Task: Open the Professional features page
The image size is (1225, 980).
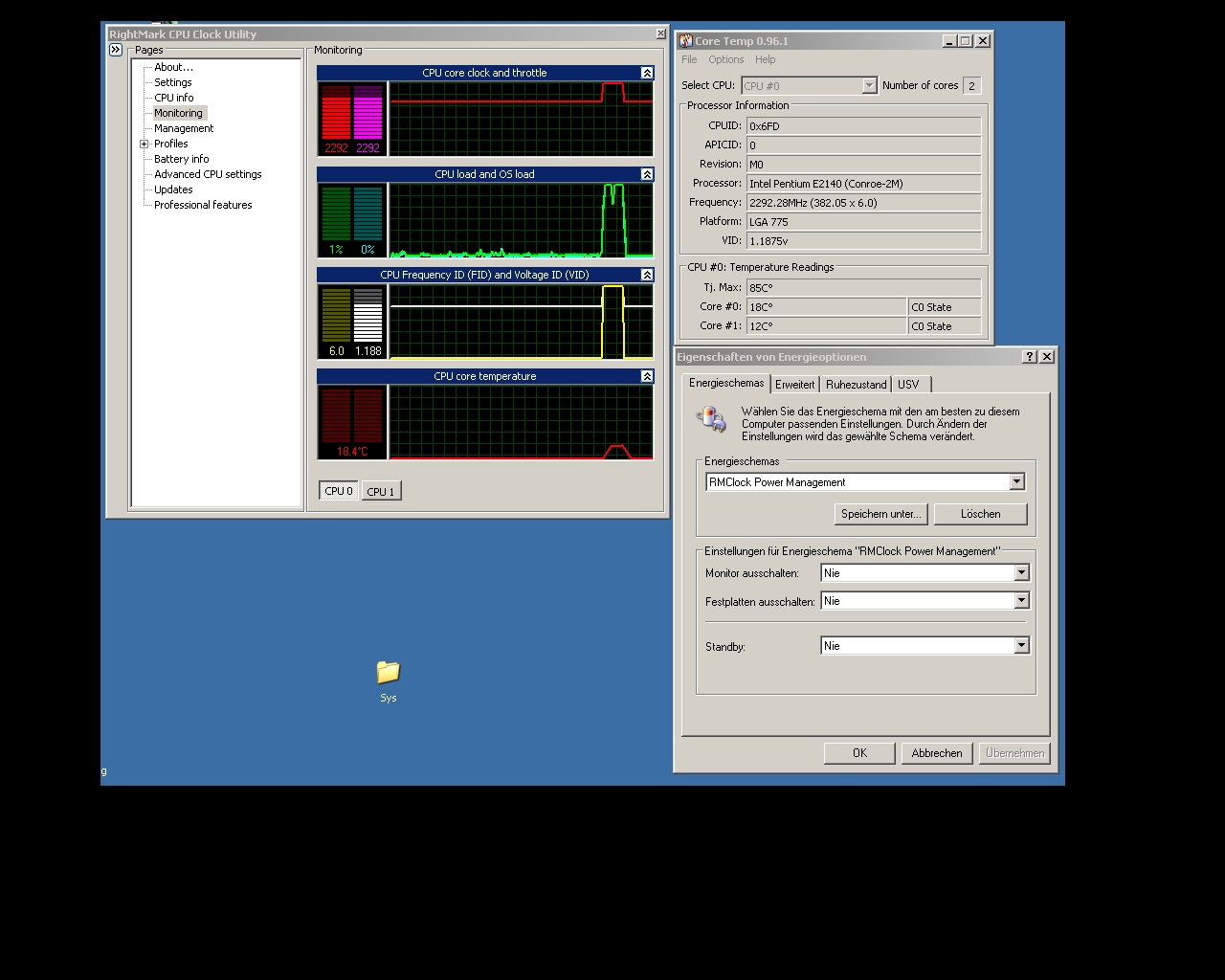Action: pyautogui.click(x=203, y=205)
